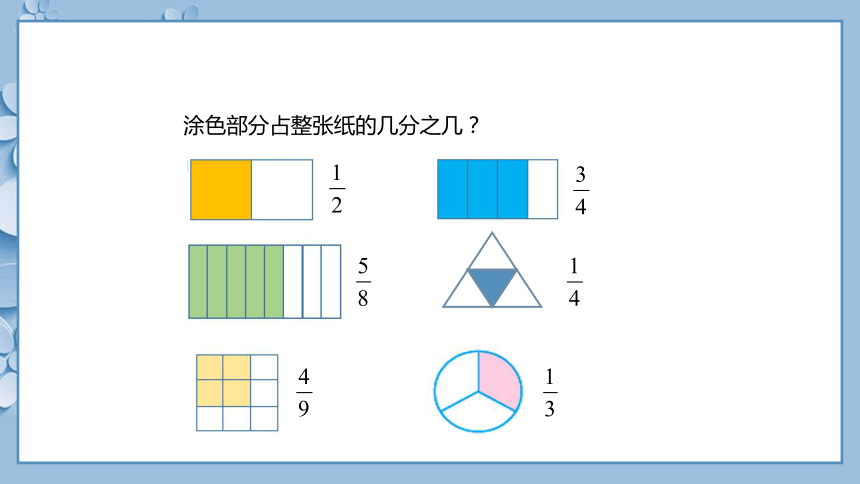Click the bottom white sector of circle
This screenshot has width=860, height=484.
coord(478,413)
